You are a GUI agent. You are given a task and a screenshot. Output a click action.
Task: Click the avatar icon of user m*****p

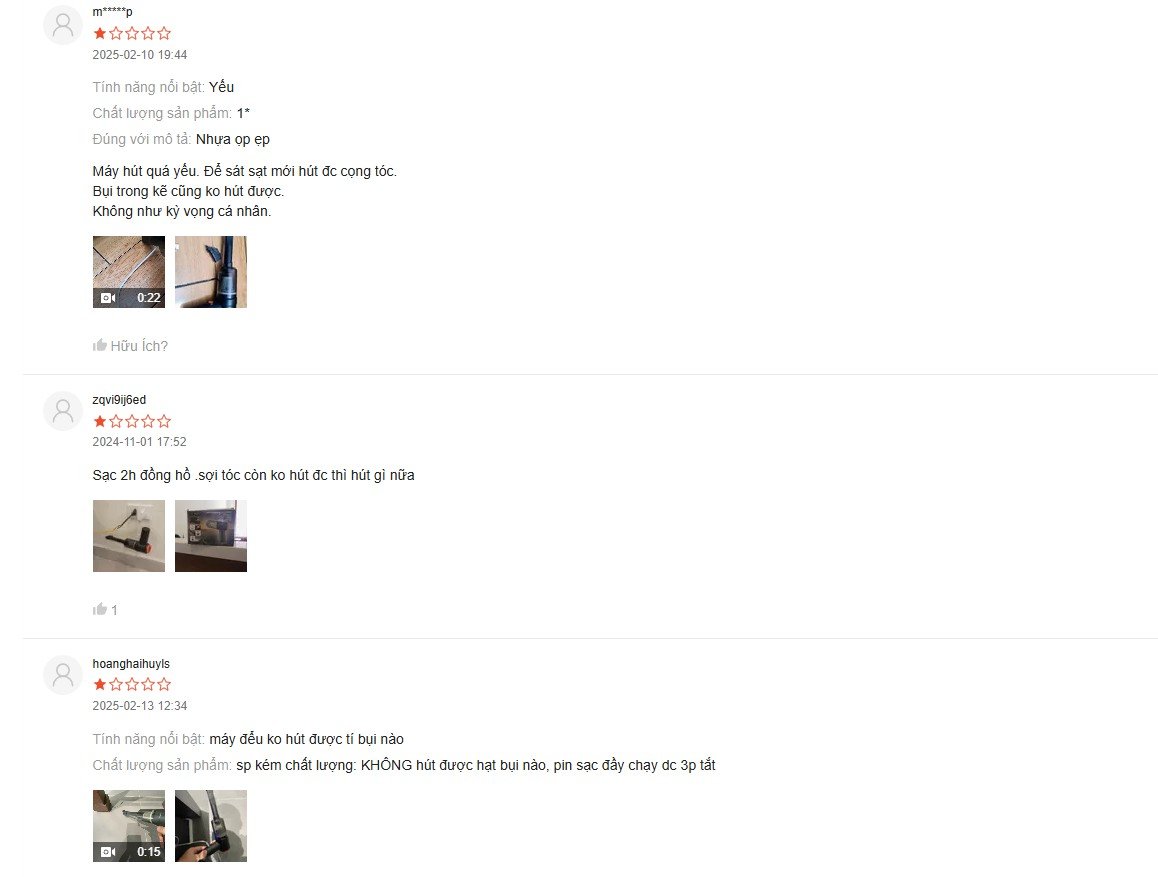click(x=63, y=25)
